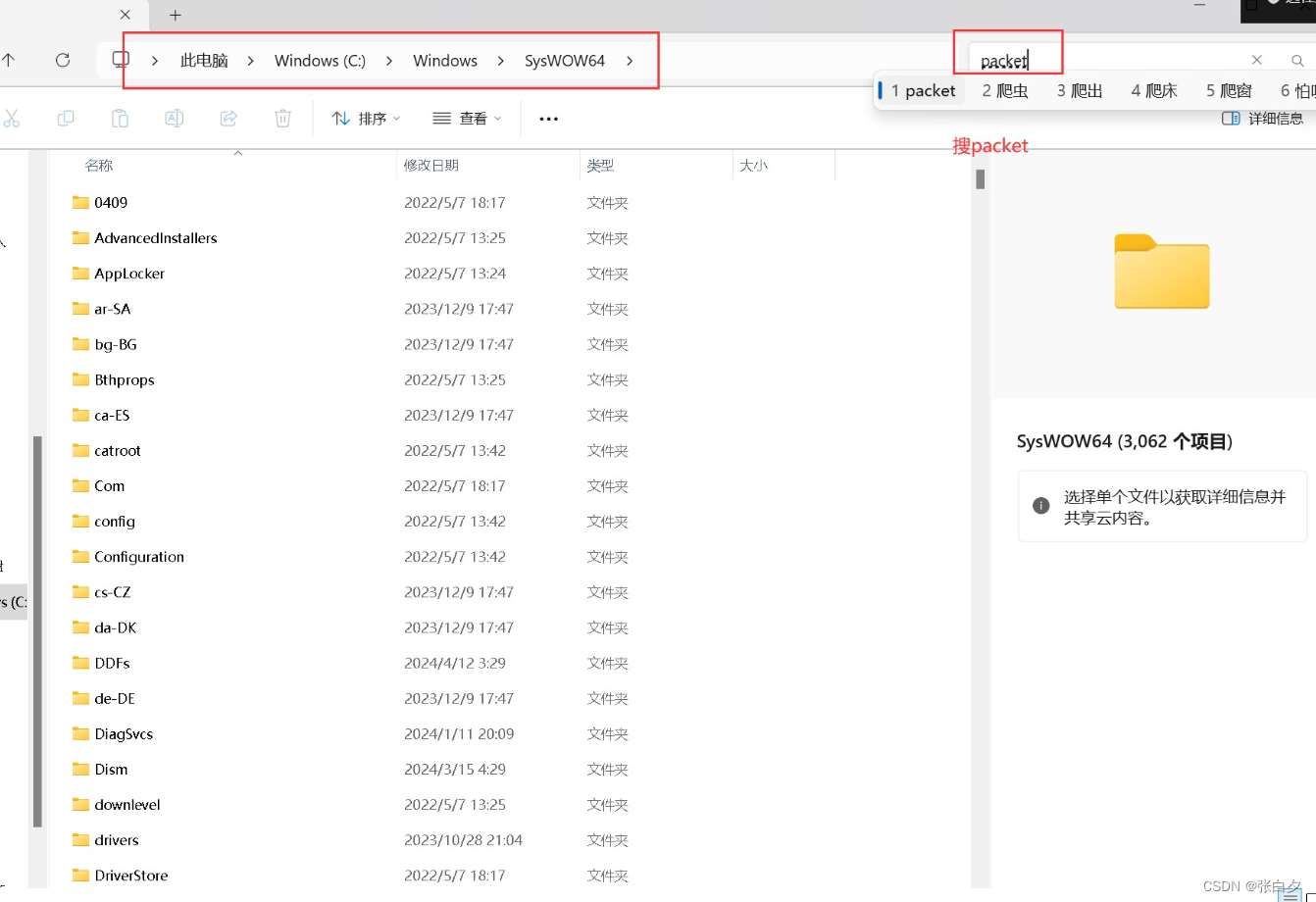Click the folder icon of AppLocker
This screenshot has width=1316, height=902.
coord(80,273)
